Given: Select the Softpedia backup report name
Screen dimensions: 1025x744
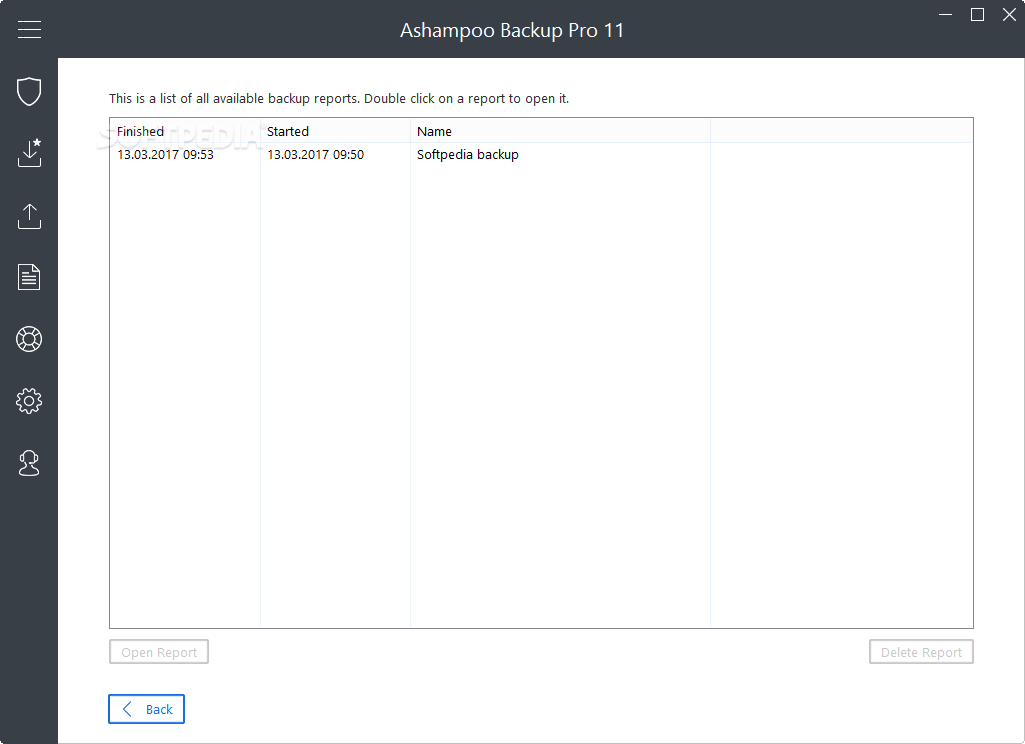Looking at the screenshot, I should coord(467,155).
